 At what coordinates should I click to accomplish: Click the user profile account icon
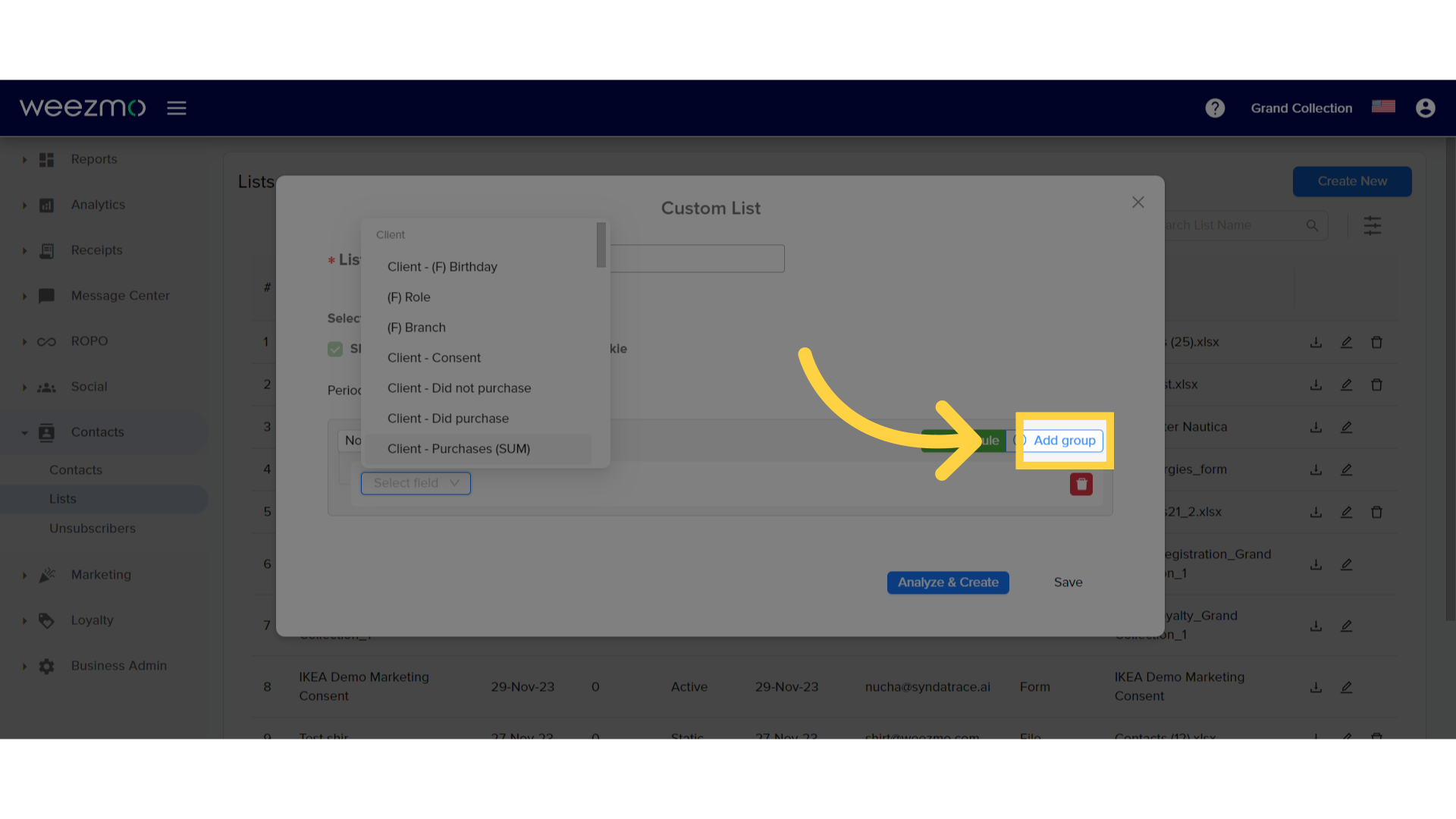pos(1425,108)
